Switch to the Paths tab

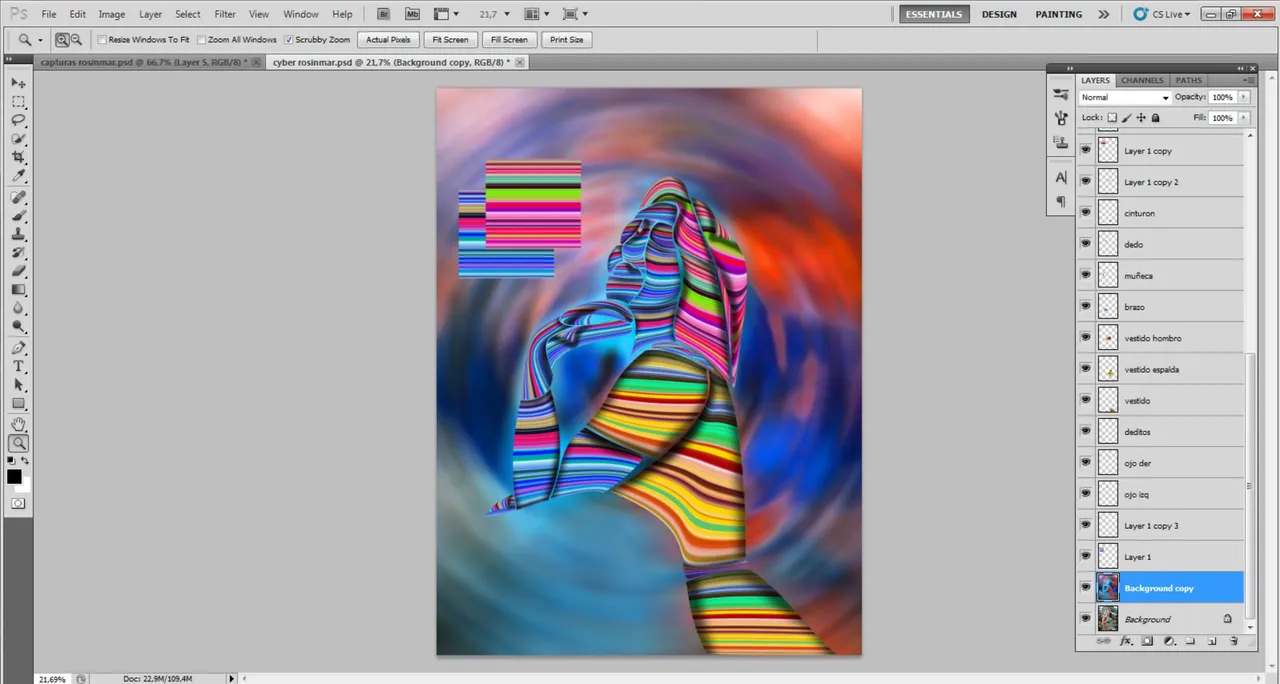coord(1188,80)
